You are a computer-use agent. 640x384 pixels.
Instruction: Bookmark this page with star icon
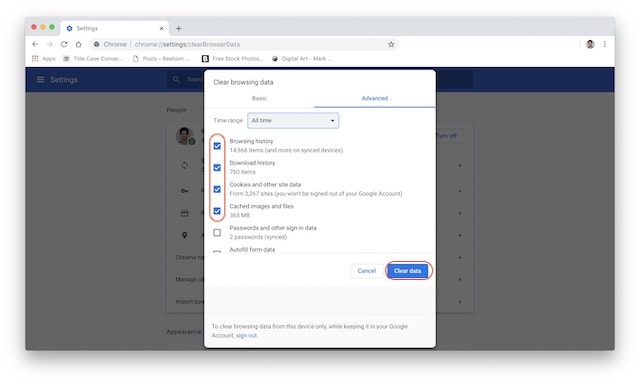[391, 44]
